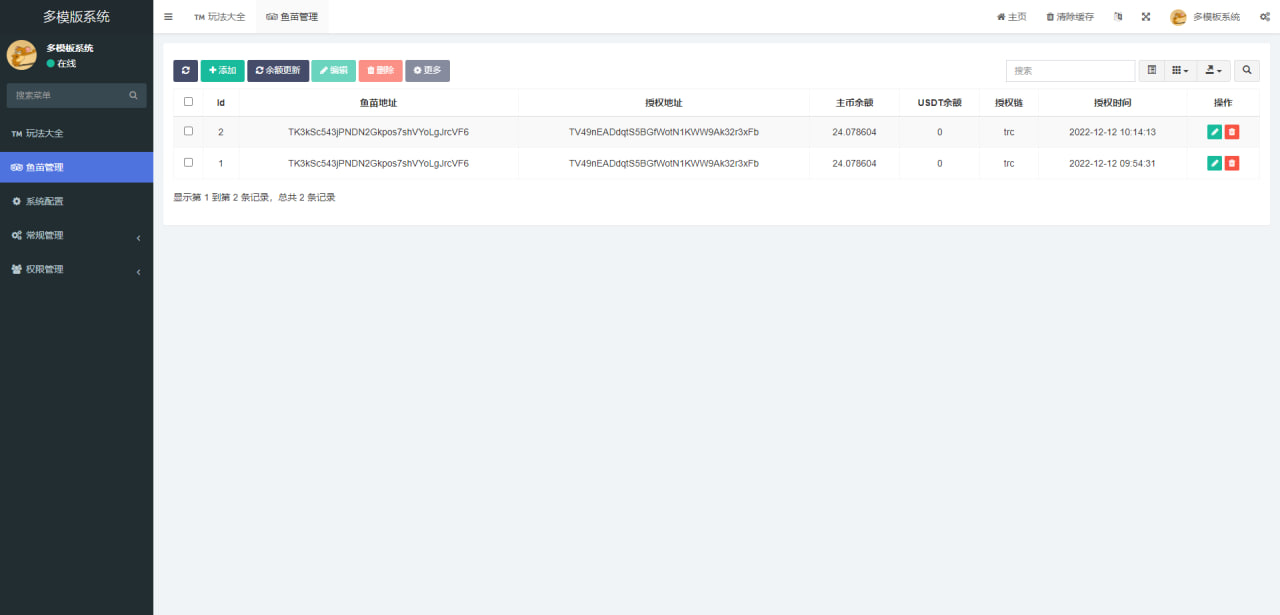Click the green edit pencil for row Id 2
Image resolution: width=1280 pixels, height=615 pixels.
coord(1214,132)
